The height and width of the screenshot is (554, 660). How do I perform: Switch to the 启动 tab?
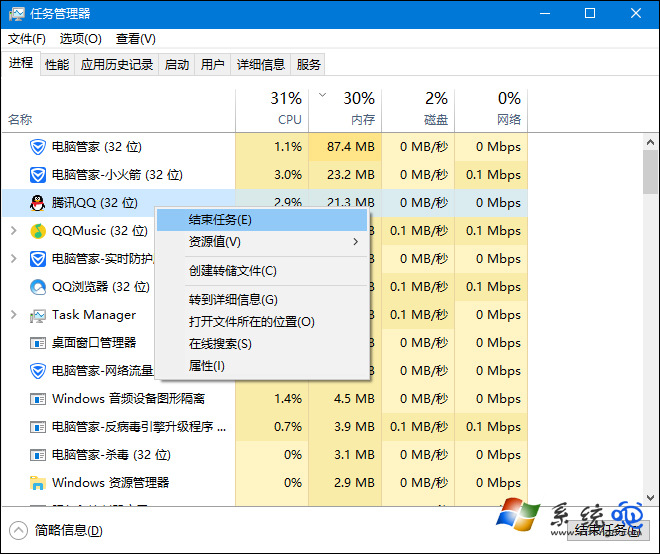pos(177,65)
